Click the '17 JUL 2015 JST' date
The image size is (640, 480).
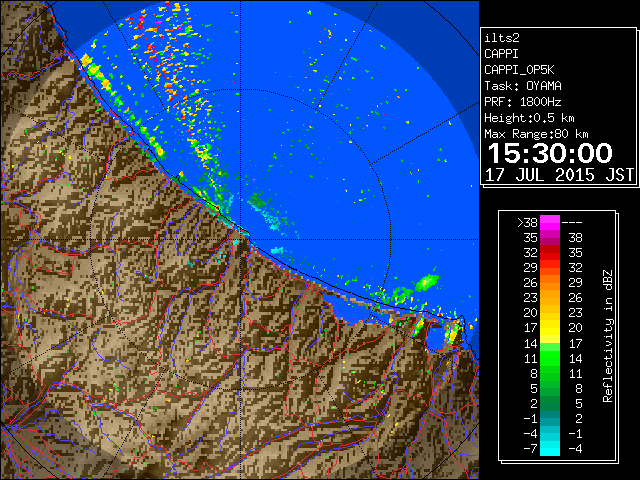point(559,175)
